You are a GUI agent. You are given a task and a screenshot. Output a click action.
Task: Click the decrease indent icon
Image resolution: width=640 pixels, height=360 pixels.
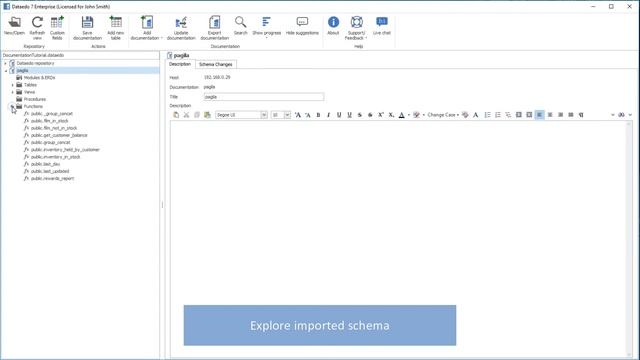pos(518,115)
